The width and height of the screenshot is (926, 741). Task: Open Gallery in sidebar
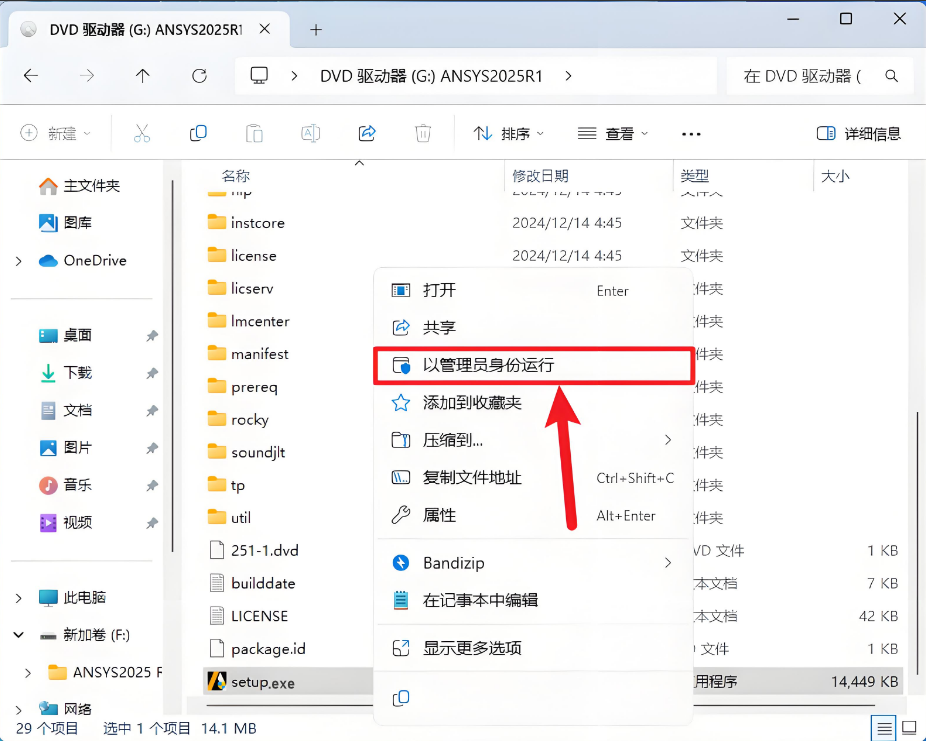pos(65,223)
